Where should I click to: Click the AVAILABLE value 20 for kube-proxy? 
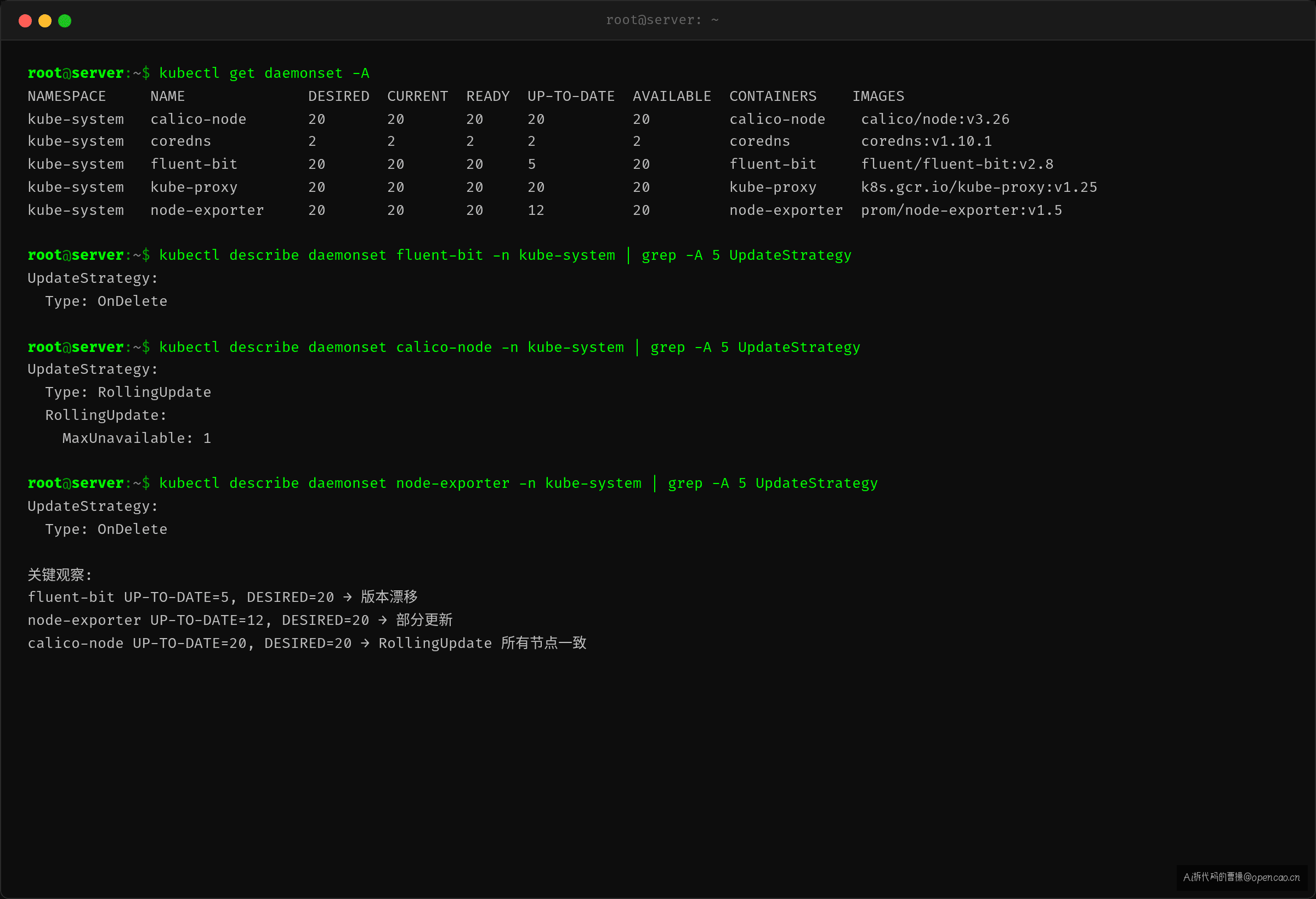(x=642, y=187)
